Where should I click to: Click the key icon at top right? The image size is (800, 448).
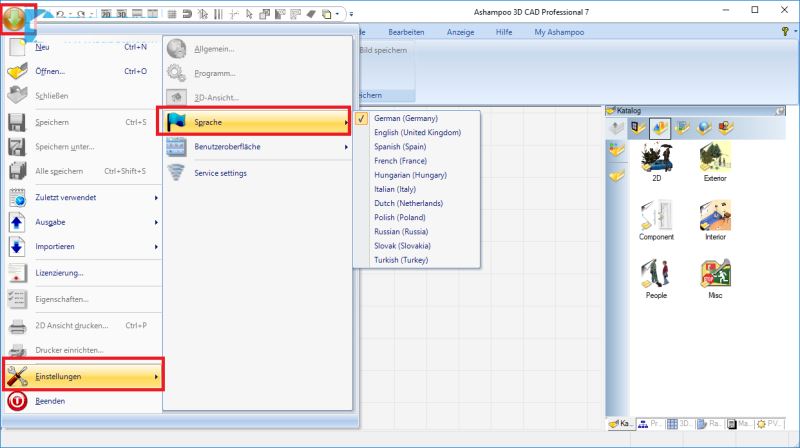point(785,32)
